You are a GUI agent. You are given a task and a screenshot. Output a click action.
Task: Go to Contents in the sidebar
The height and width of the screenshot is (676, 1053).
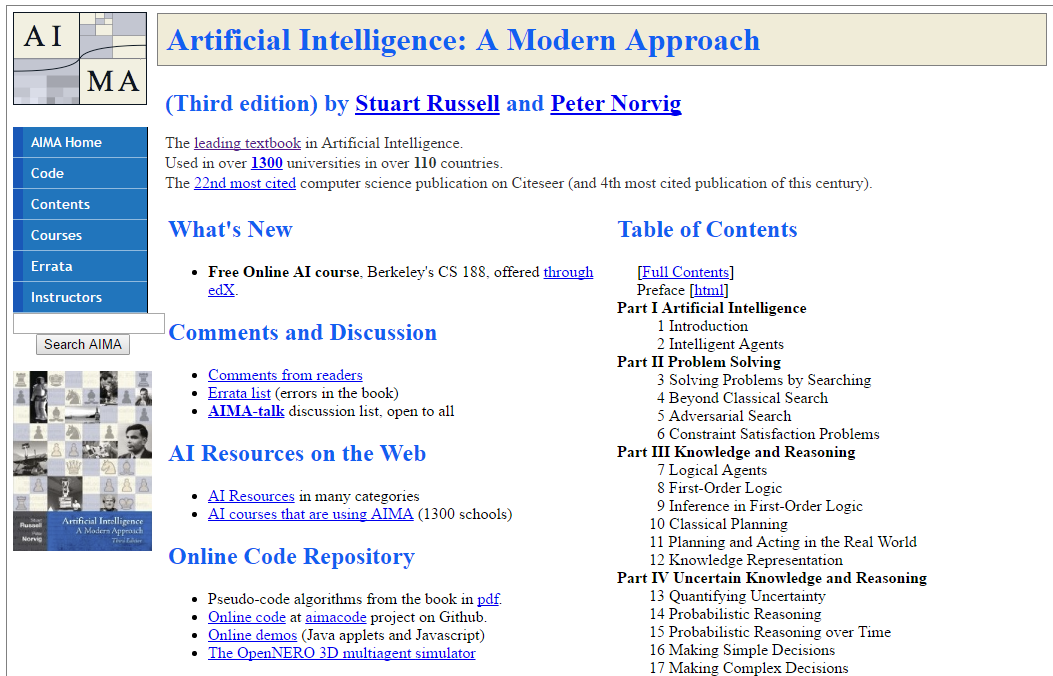click(x=81, y=204)
